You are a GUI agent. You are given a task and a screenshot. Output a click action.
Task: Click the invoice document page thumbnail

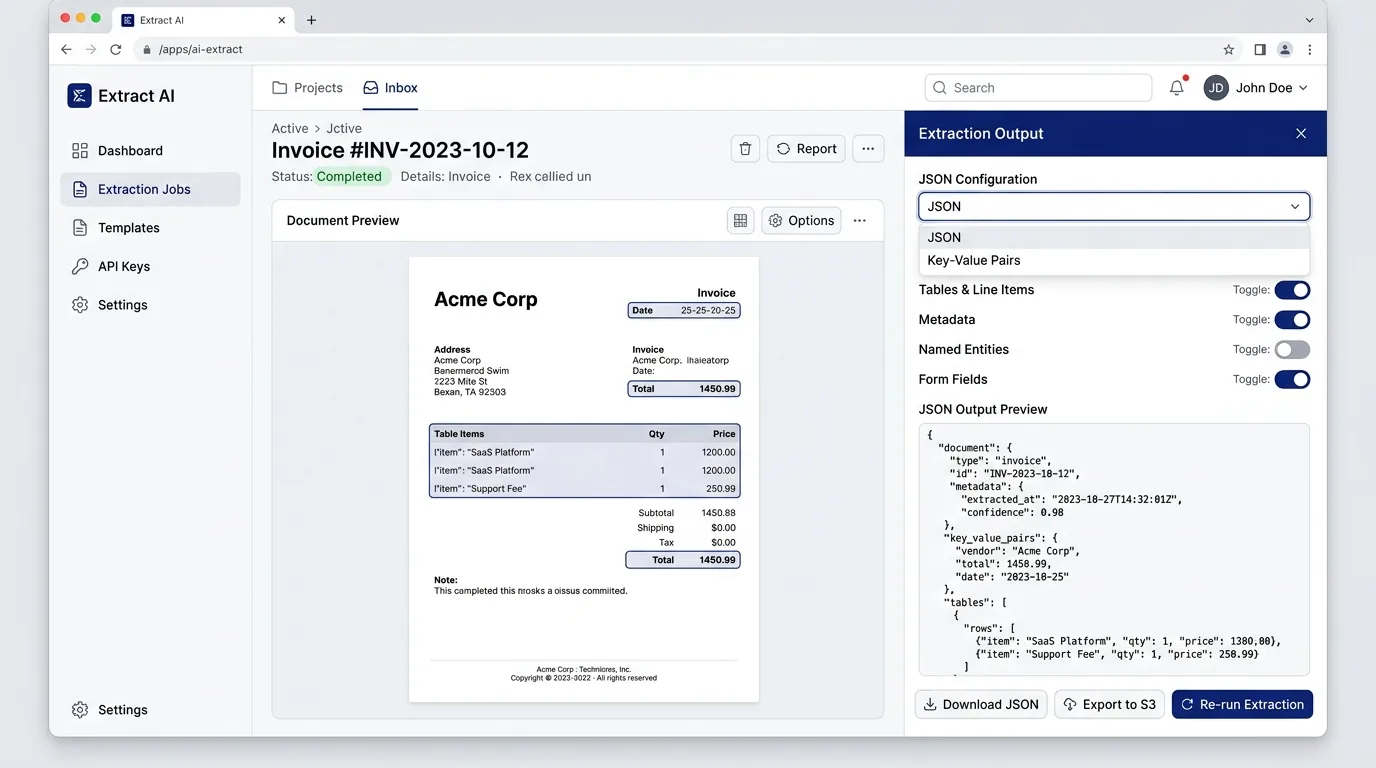[584, 479]
